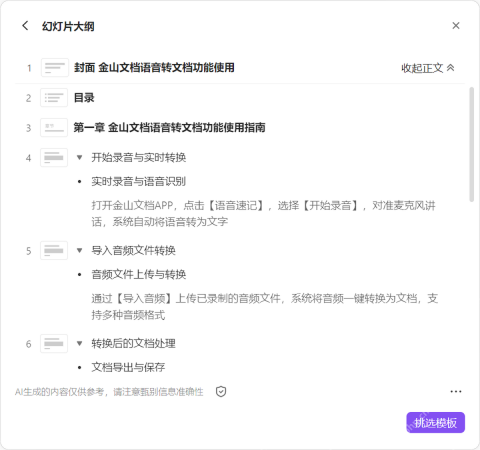Viewport: 480px width, 450px height.
Task: Click the 开始录音与实时转换 heading
Action: 139,157
